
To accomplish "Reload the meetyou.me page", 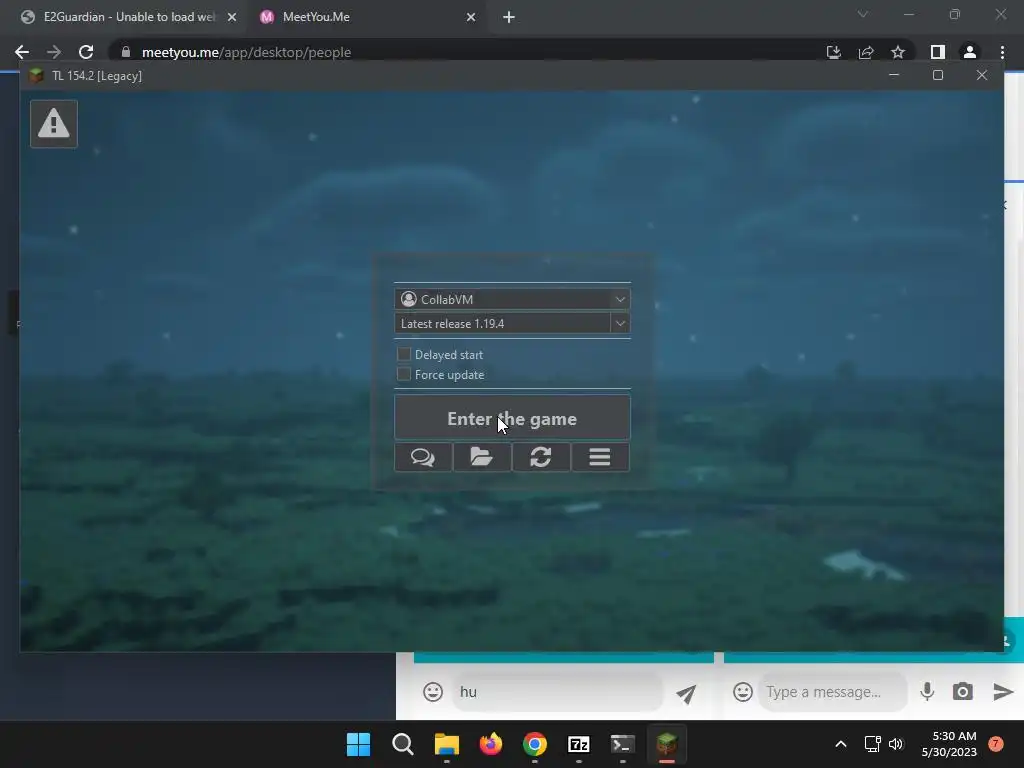I will [86, 52].
